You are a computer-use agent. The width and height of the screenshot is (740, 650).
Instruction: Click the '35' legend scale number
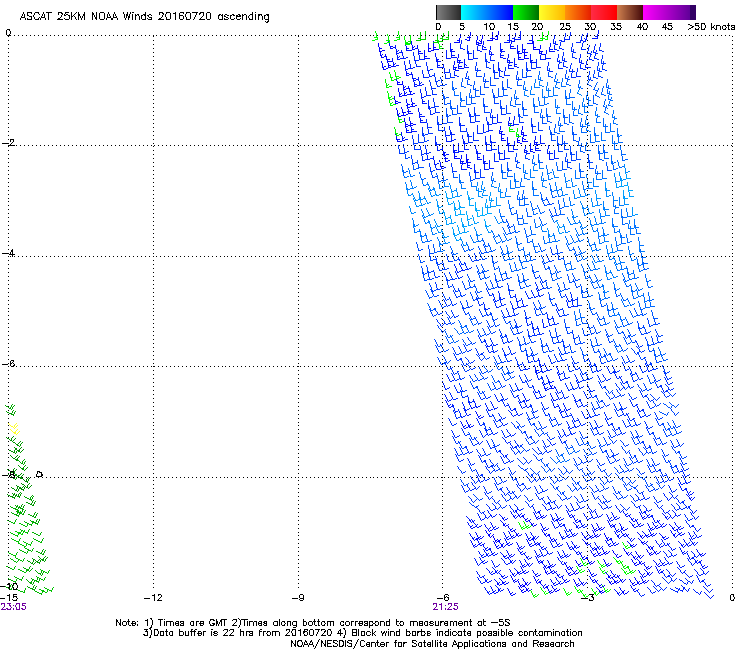coord(616,27)
